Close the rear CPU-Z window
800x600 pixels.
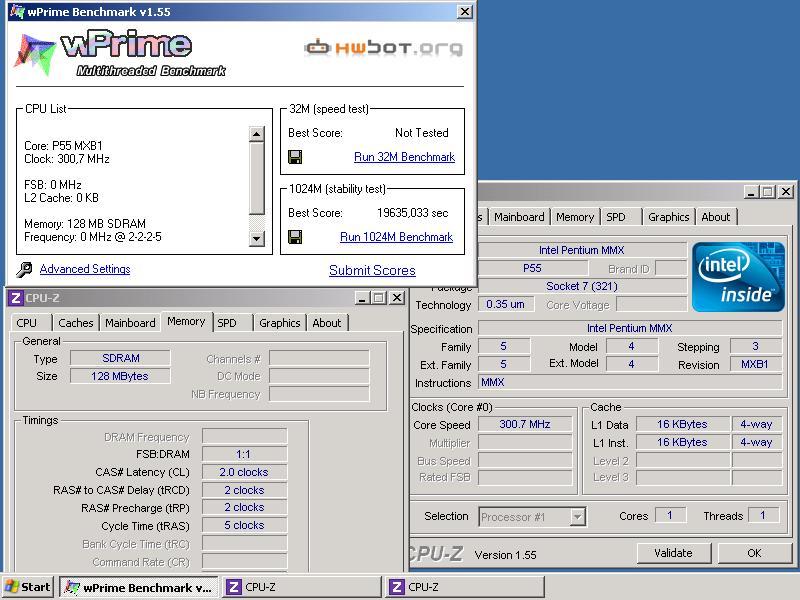pyautogui.click(x=786, y=192)
